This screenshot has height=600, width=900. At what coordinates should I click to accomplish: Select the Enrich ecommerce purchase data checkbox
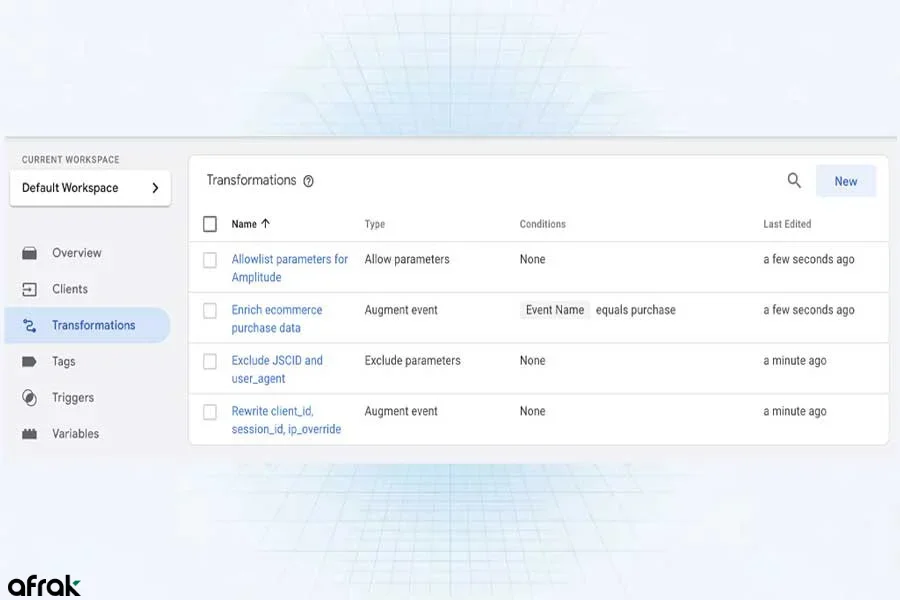point(210,311)
